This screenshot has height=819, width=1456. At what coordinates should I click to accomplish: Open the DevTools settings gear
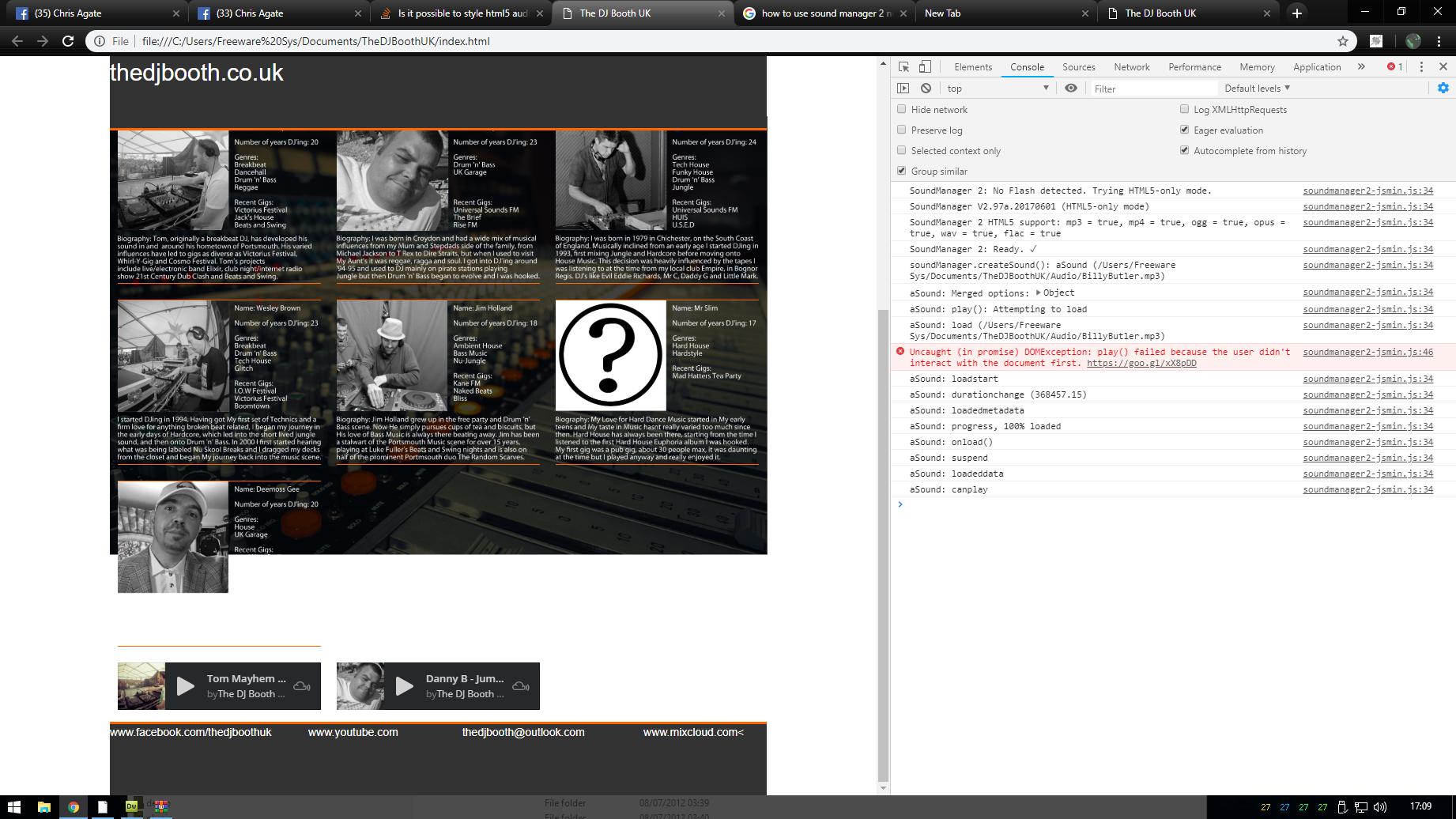pos(1444,88)
